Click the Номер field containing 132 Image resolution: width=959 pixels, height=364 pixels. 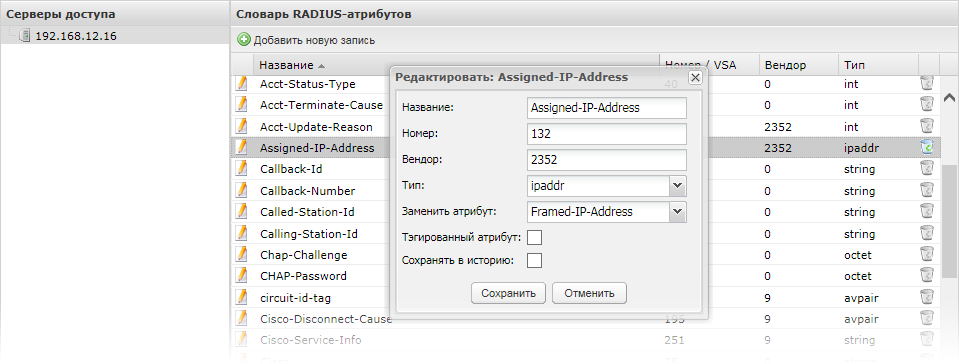click(606, 134)
